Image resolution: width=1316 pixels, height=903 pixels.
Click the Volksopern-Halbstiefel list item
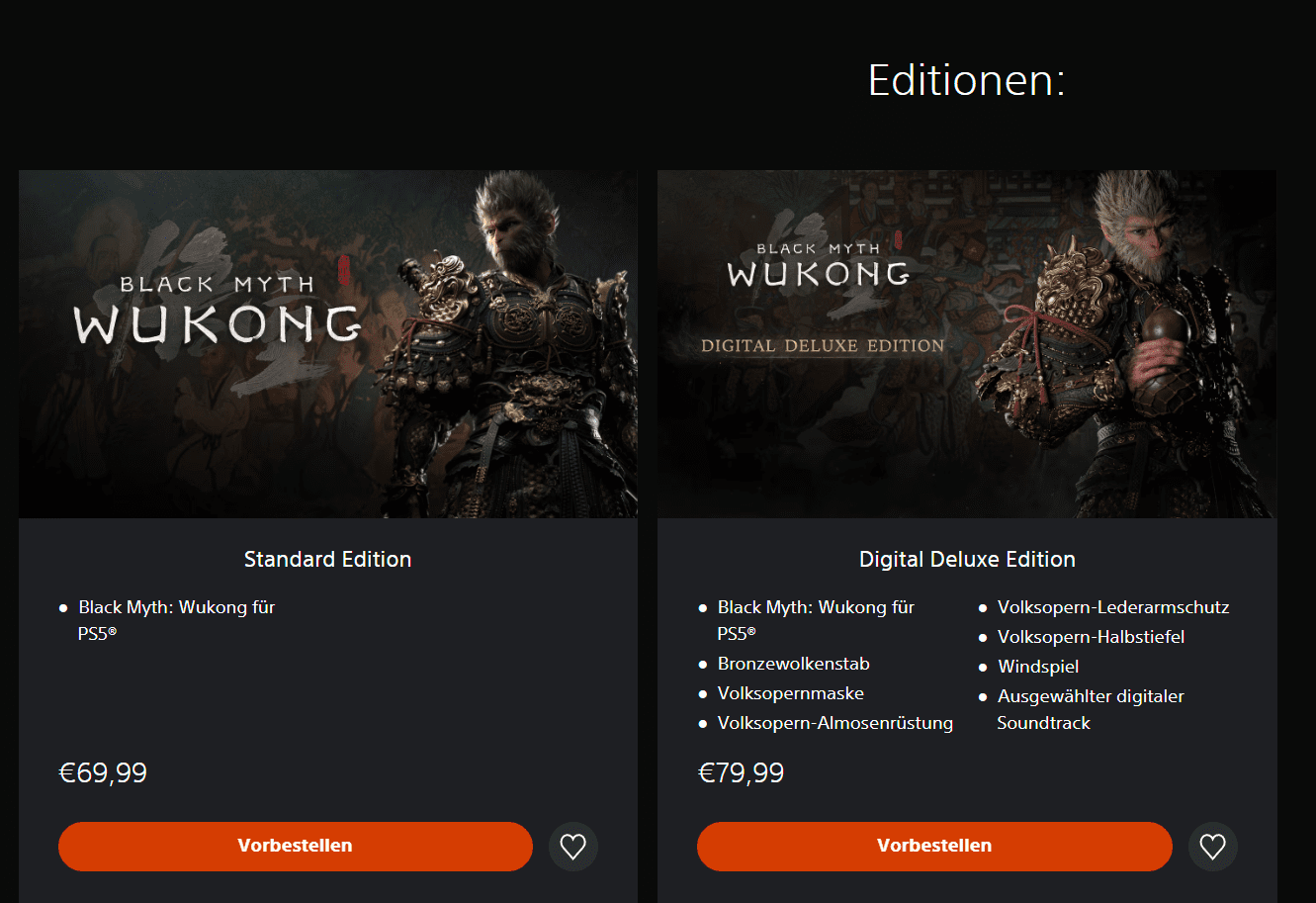(1091, 637)
